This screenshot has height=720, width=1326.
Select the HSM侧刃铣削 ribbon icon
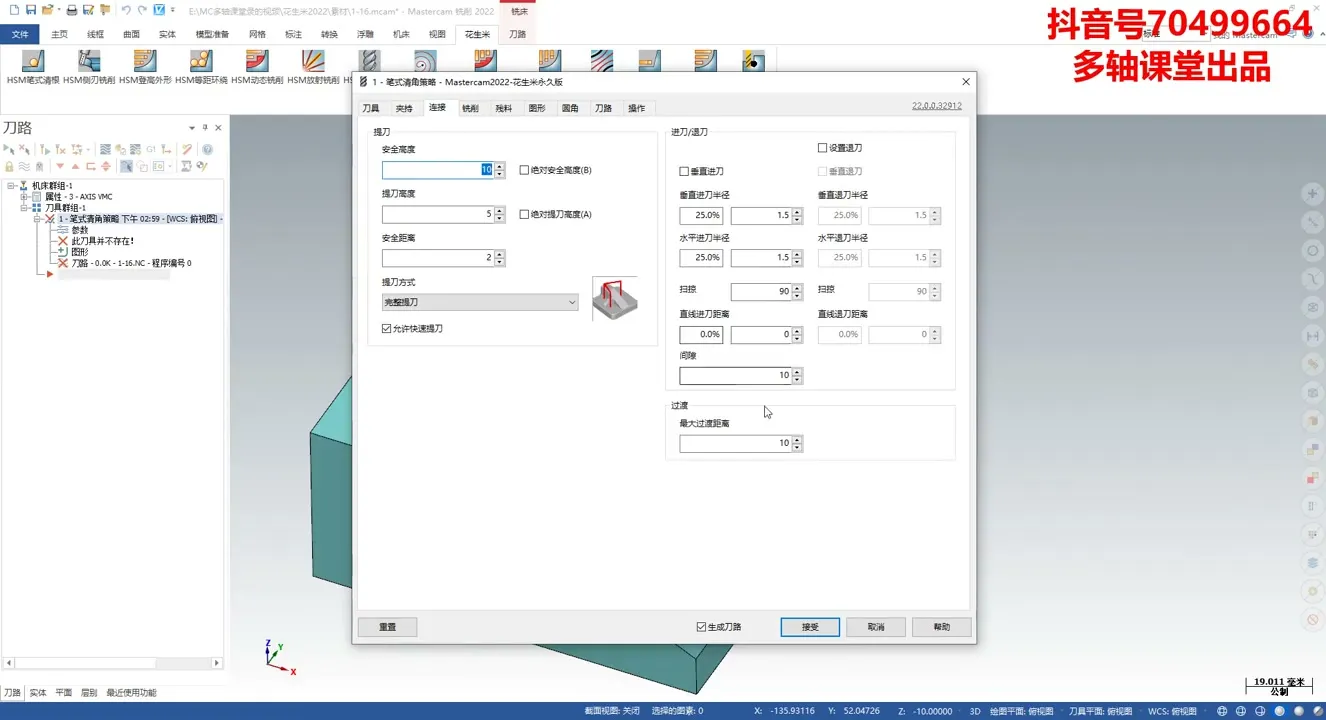[89, 62]
